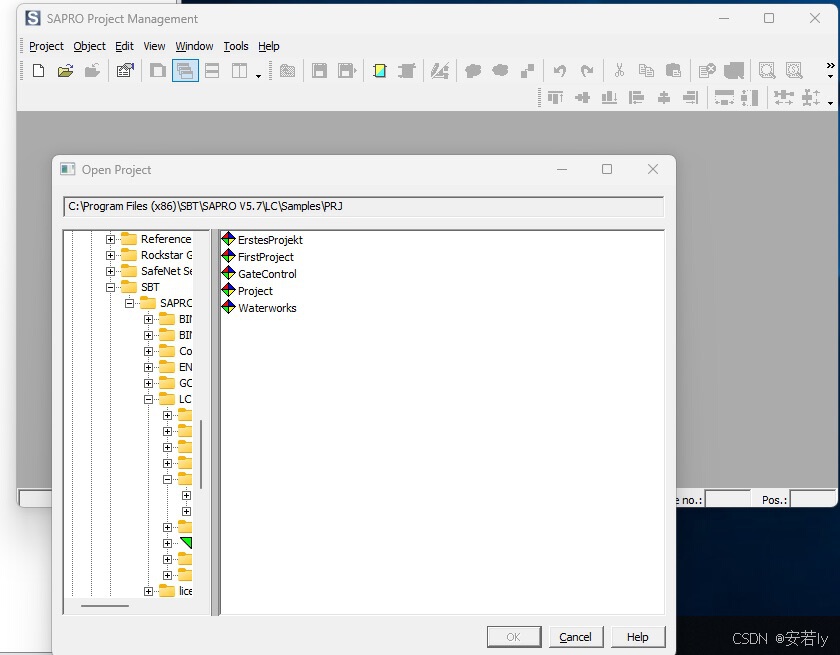Open the project Properties toolbar icon
Image resolution: width=840 pixels, height=655 pixels.
click(x=125, y=71)
